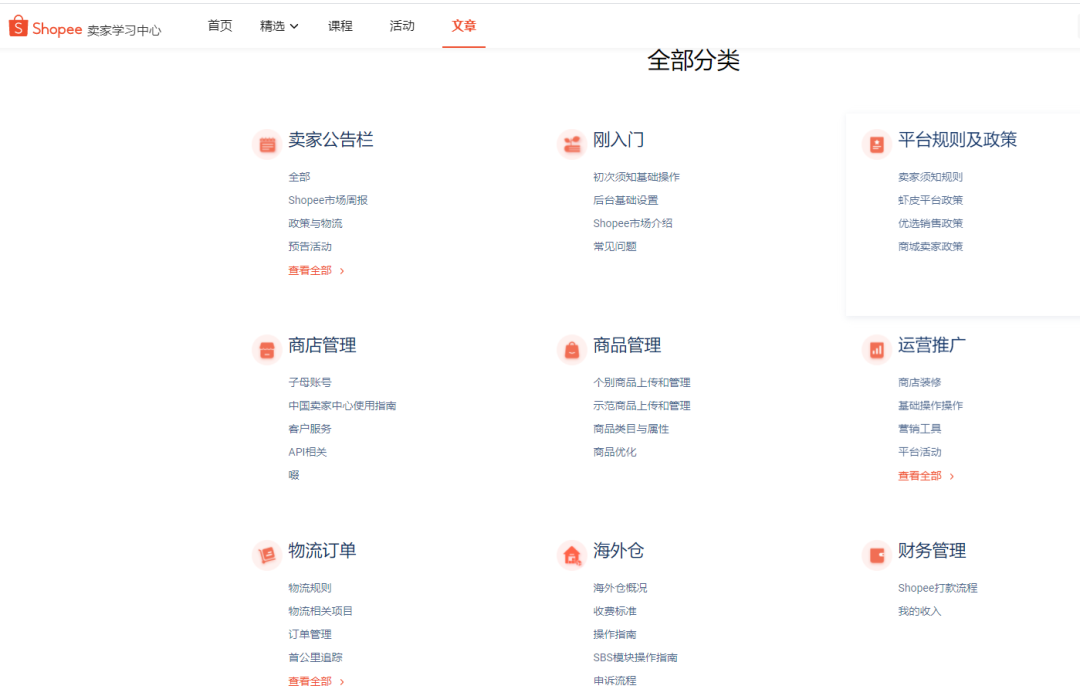Open 商店装修 link

(x=920, y=382)
